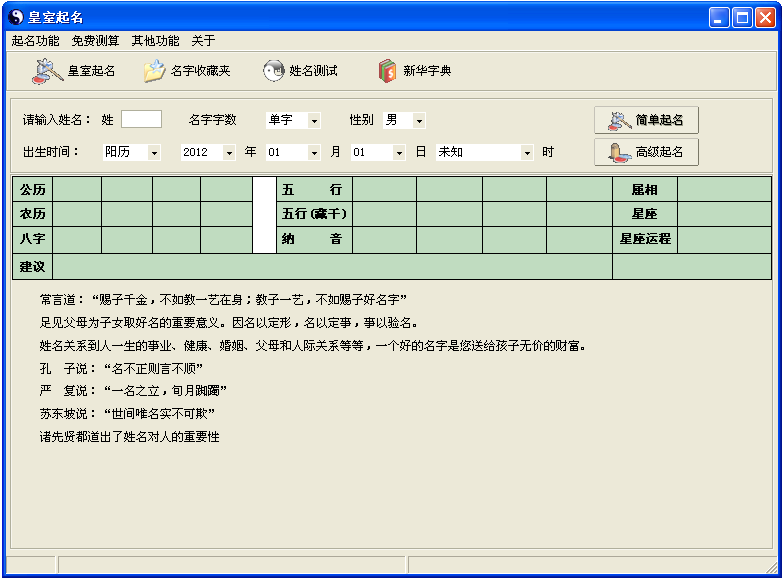
Task: Expand the 名字字数 dropdown showing 单字
Action: (x=314, y=120)
